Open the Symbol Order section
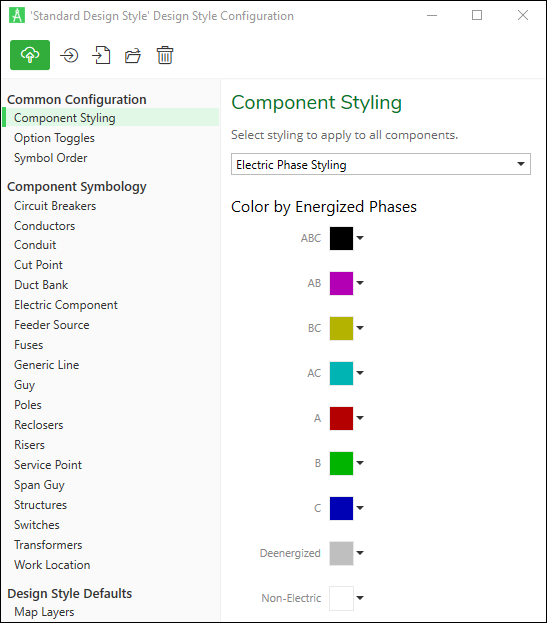 50,158
